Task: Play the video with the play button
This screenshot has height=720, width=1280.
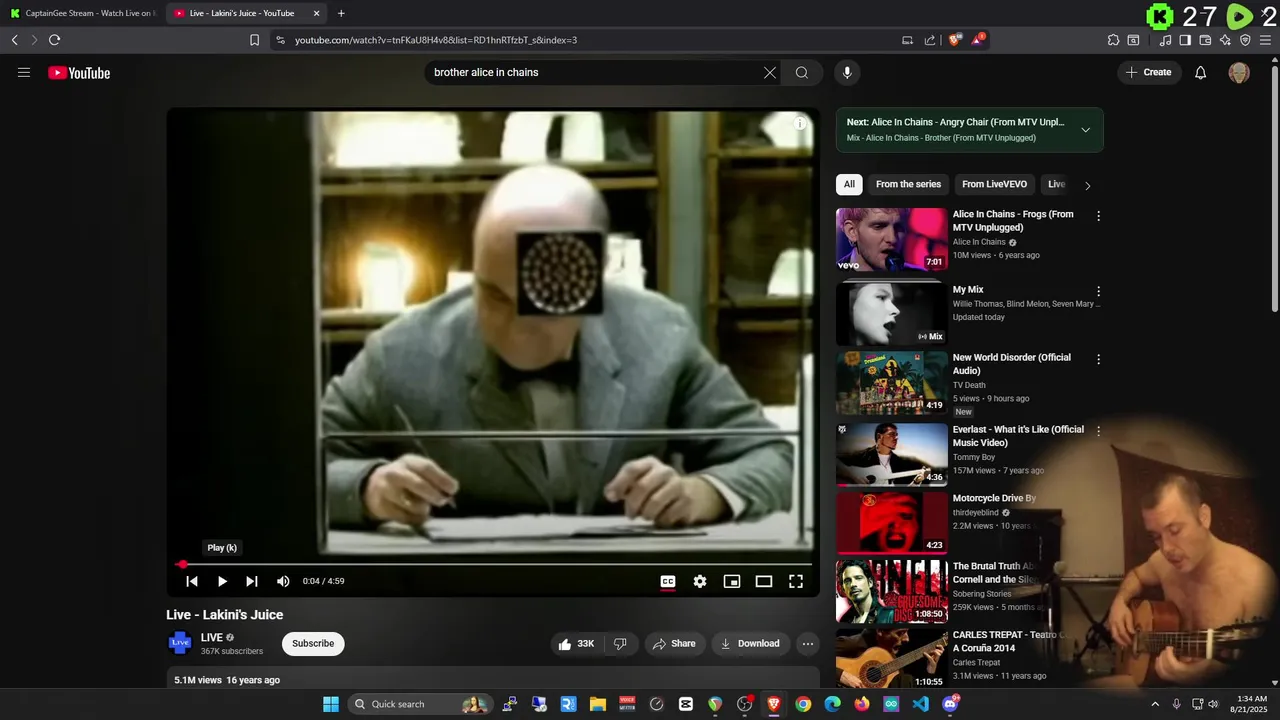Action: point(222,581)
